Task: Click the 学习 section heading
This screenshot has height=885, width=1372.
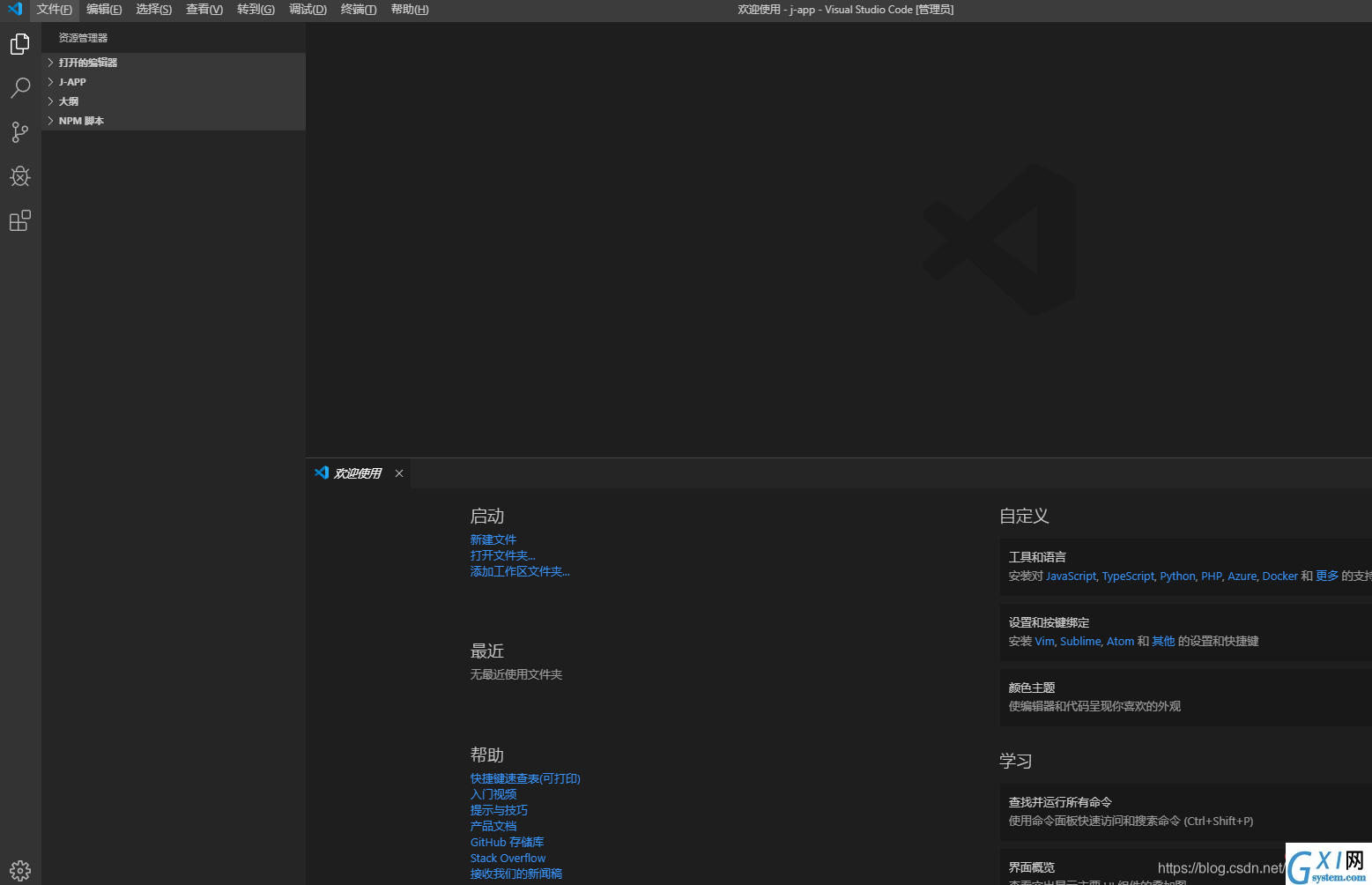Action: [x=1016, y=761]
